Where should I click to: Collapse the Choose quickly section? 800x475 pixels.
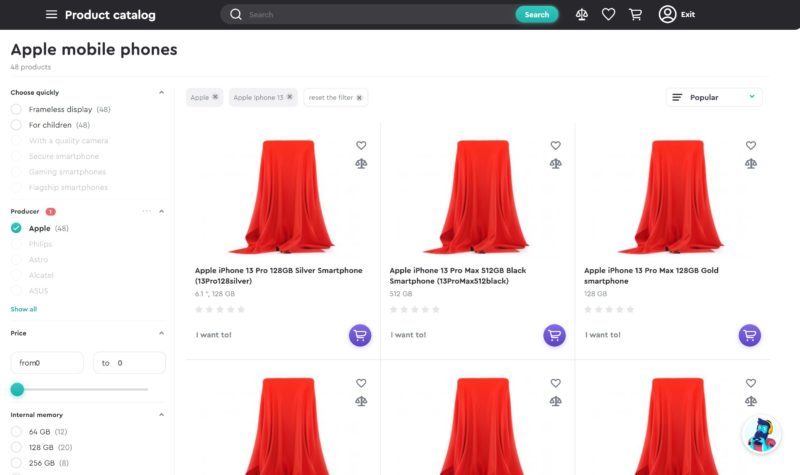161,92
